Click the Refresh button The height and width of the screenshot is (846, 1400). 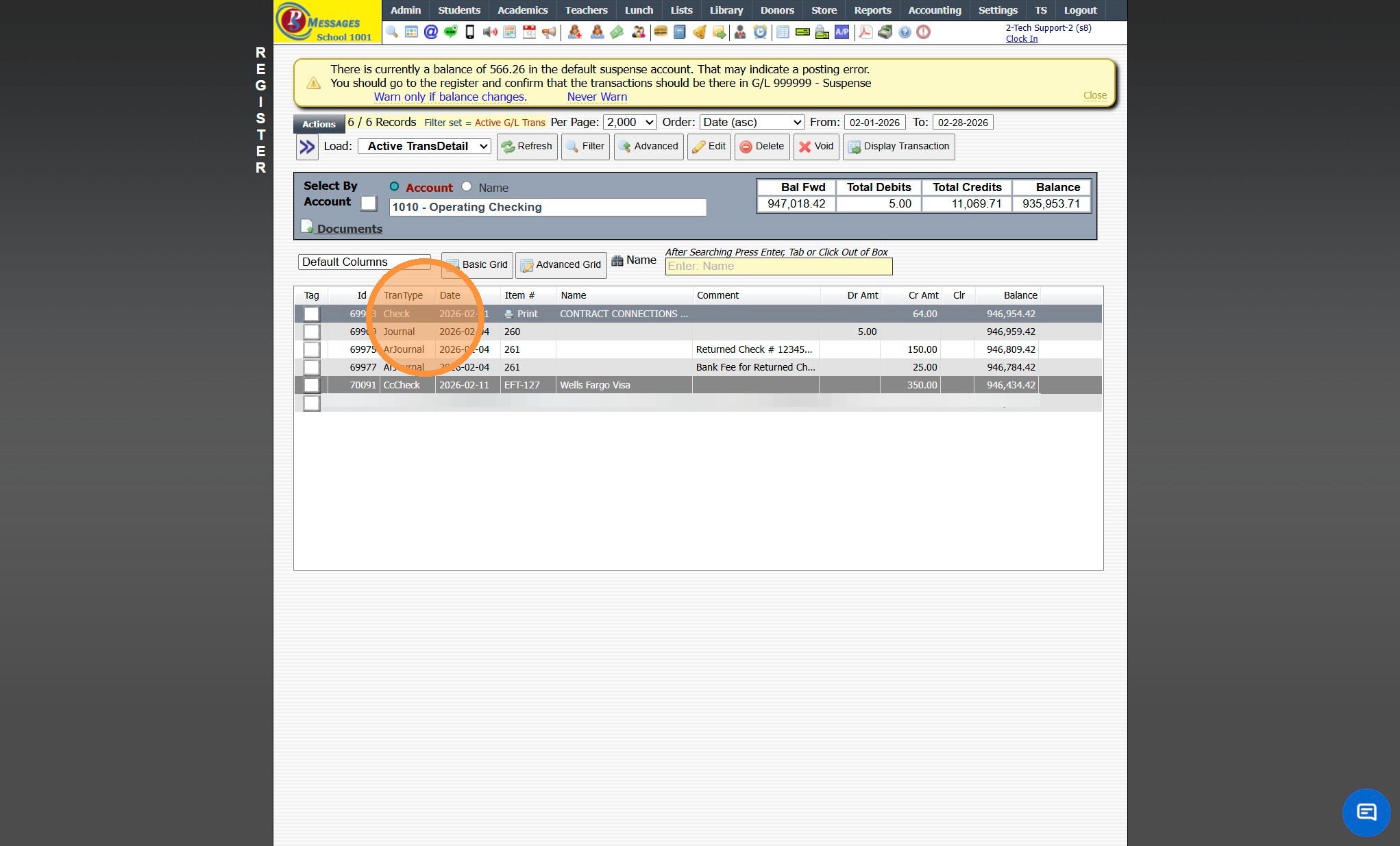[527, 147]
